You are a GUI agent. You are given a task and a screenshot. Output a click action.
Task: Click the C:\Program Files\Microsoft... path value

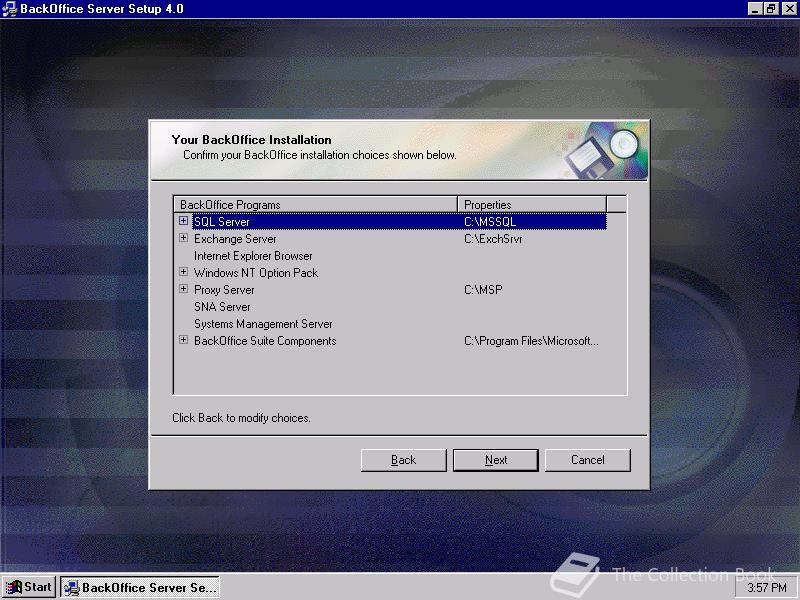(x=531, y=341)
